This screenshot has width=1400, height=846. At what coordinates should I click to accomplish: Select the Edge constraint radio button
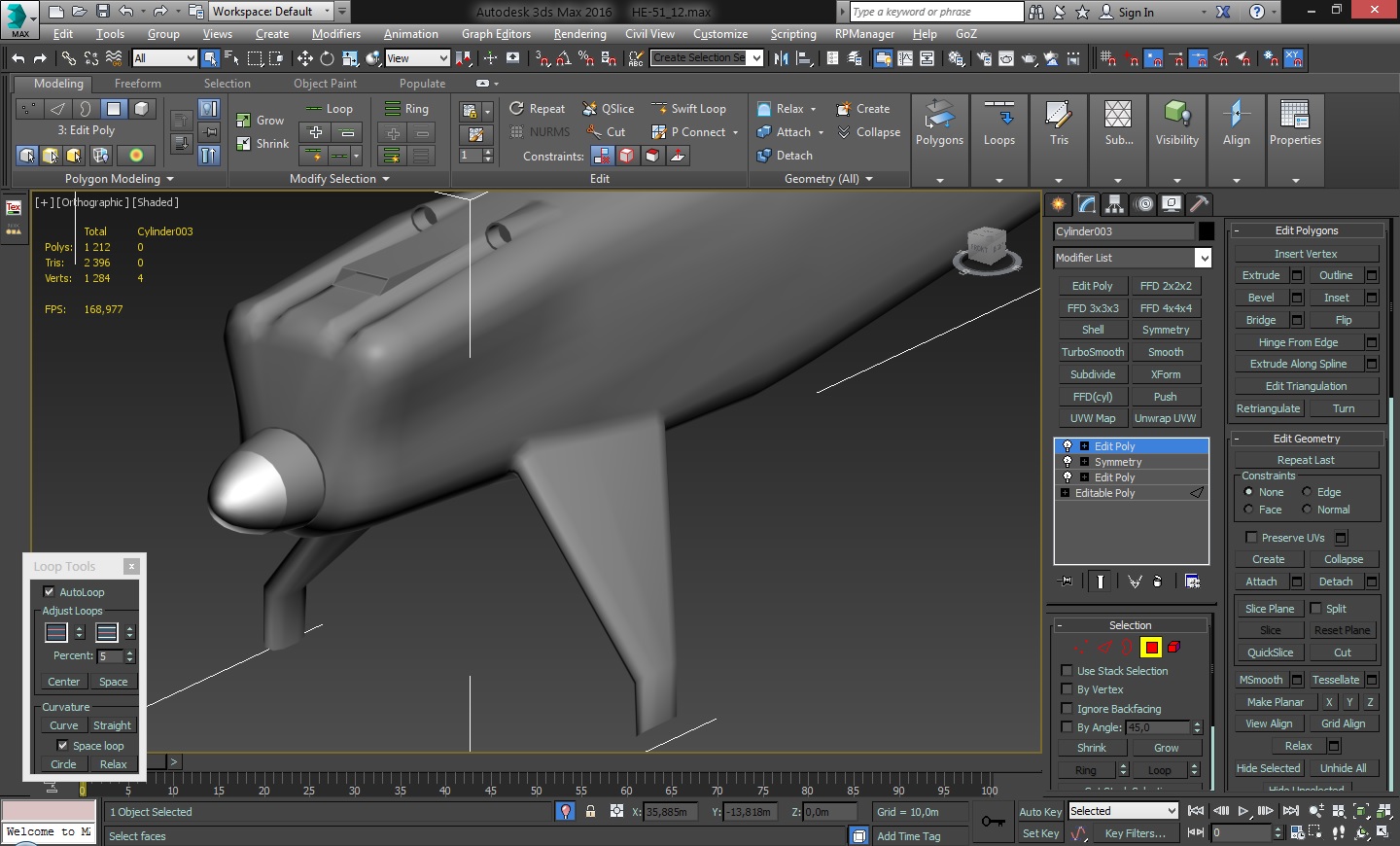(x=1307, y=492)
